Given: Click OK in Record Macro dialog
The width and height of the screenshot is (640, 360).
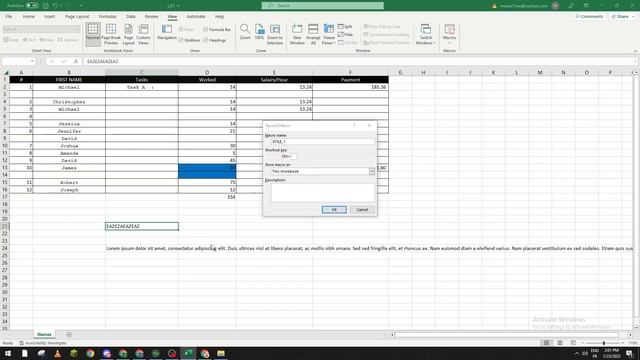Looking at the screenshot, I should point(334,210).
